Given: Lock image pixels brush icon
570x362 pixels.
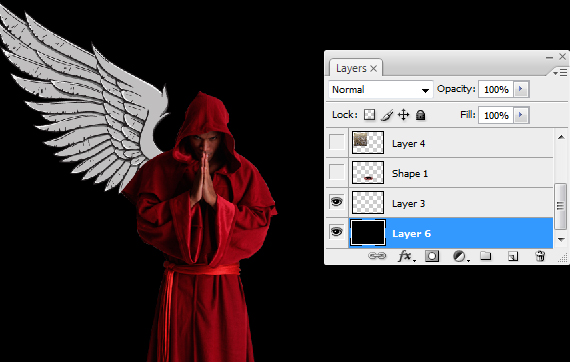Looking at the screenshot, I should point(387,115).
